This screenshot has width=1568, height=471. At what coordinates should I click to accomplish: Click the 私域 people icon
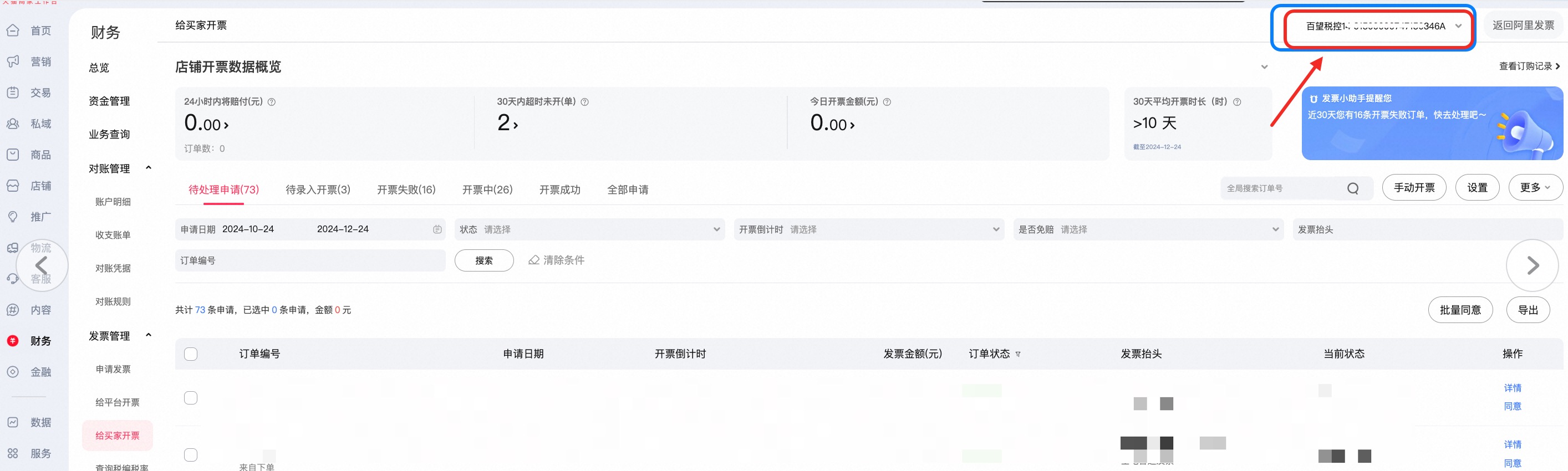tap(13, 124)
